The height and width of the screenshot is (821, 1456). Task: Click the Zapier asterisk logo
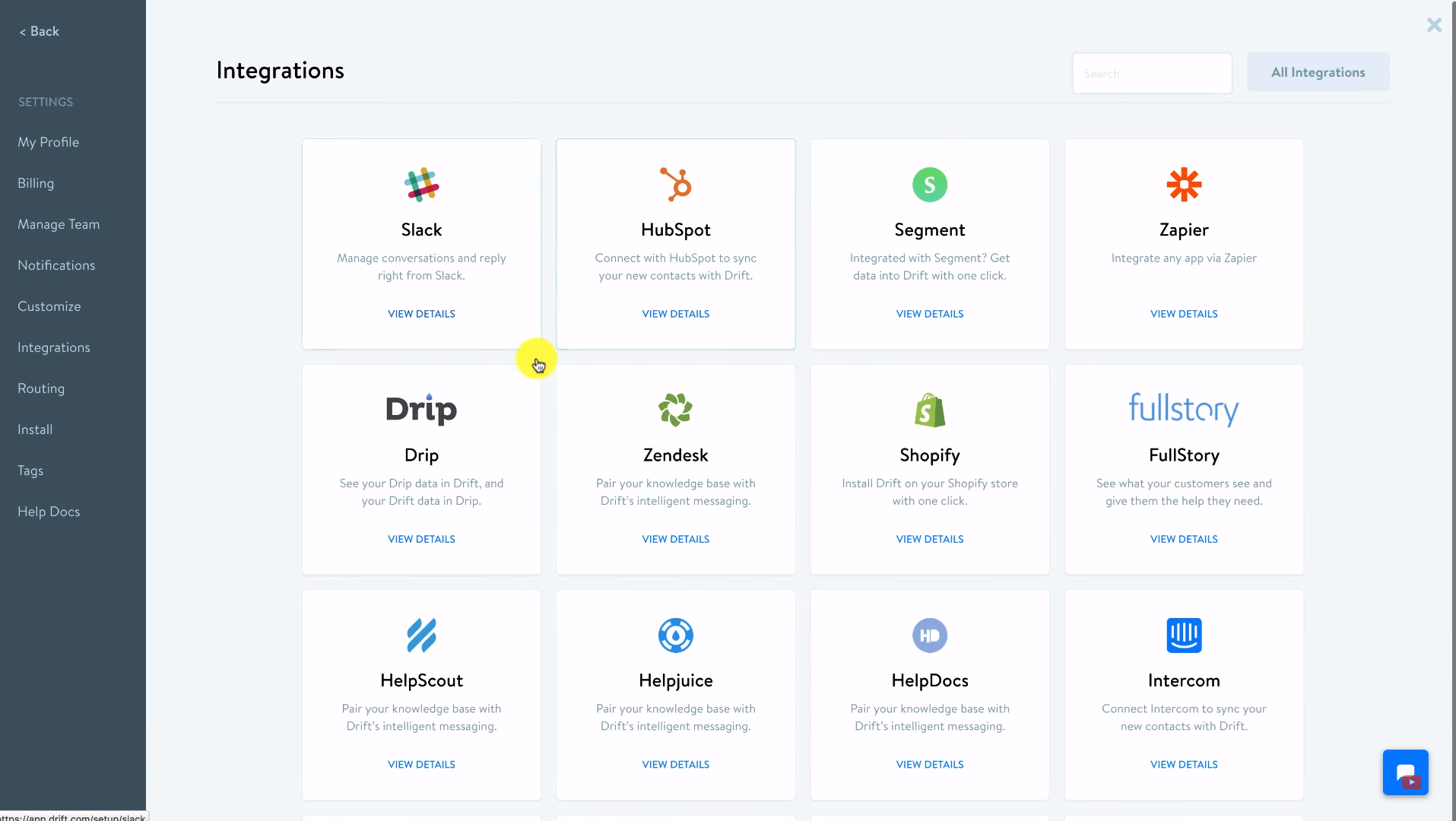(x=1184, y=185)
